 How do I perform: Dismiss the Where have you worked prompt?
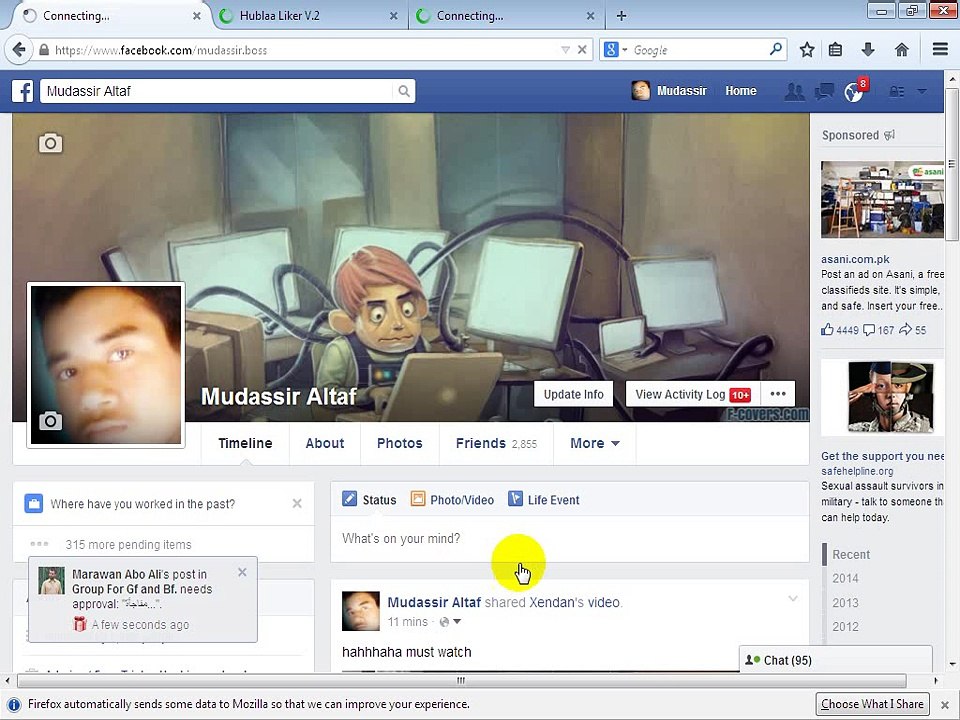click(297, 503)
